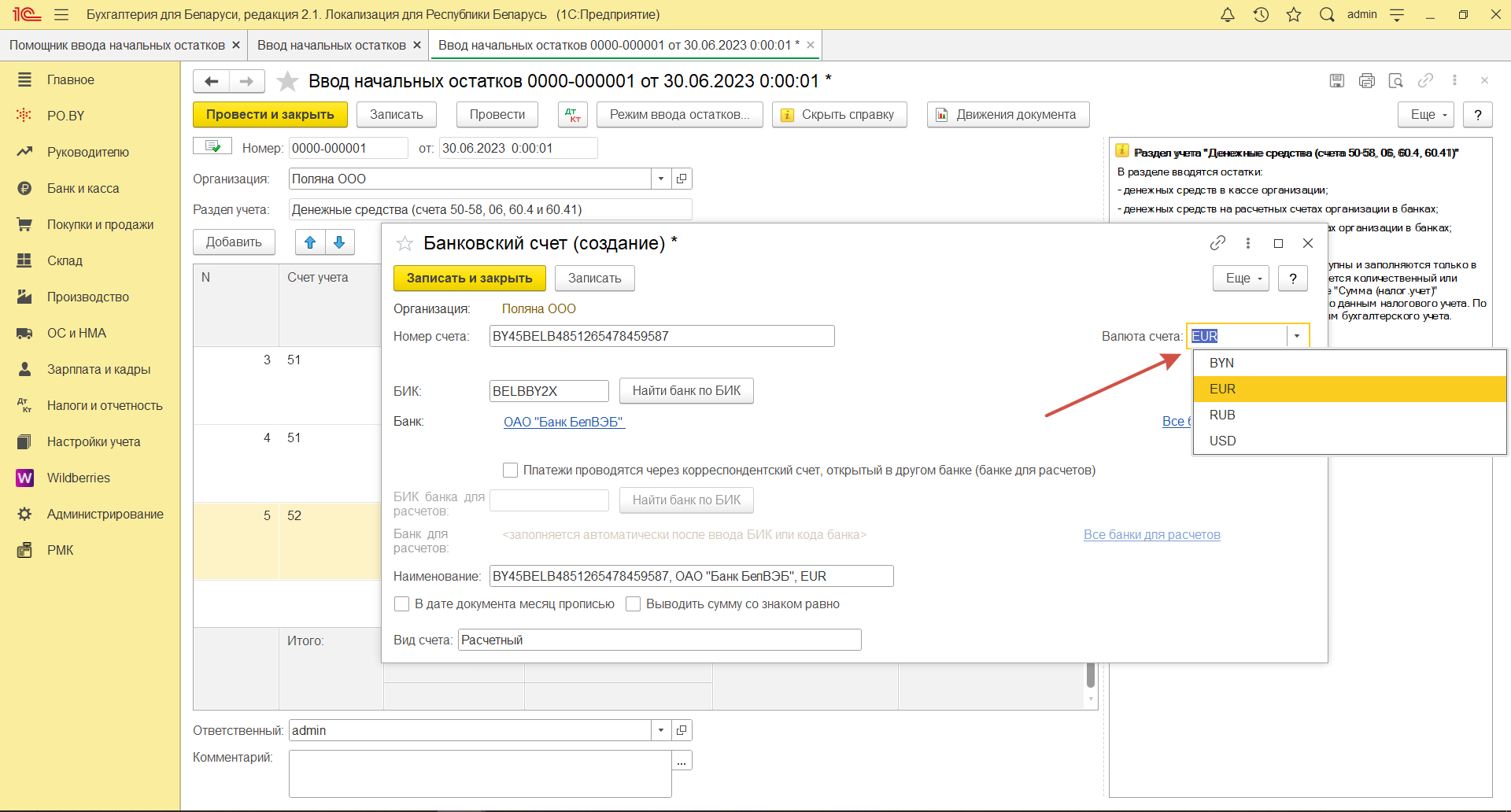Toggle 'В дате документа месяц прописью' checkbox
This screenshot has height=812, width=1511.
pyautogui.click(x=401, y=604)
